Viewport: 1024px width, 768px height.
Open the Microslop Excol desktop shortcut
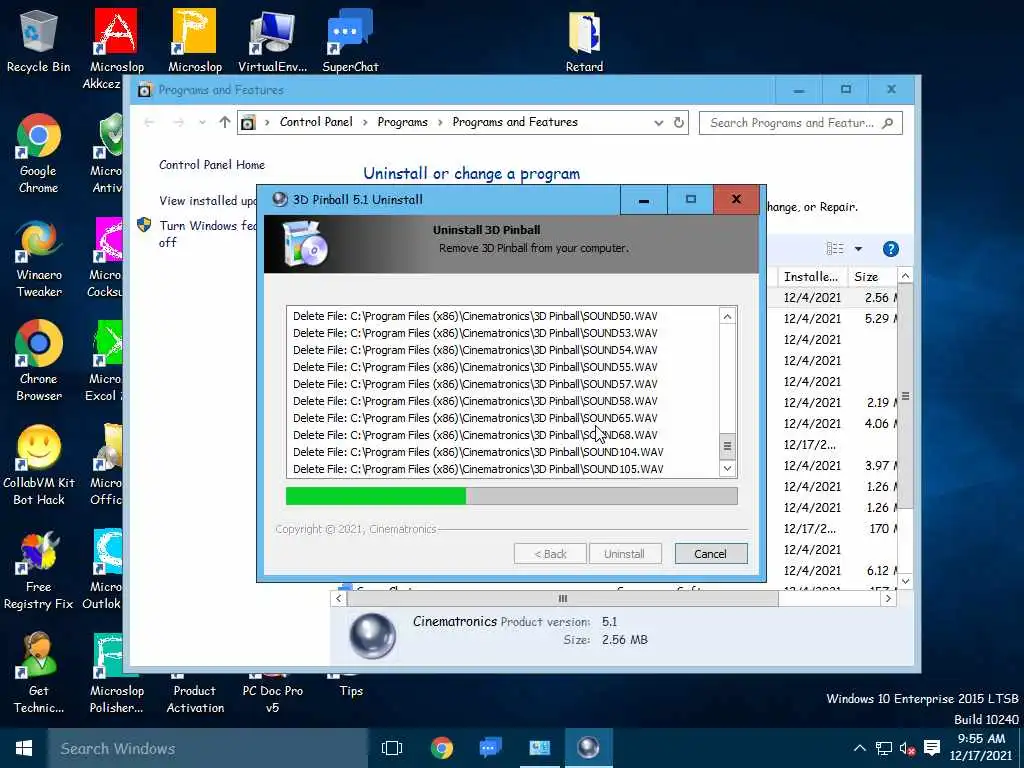point(104,362)
